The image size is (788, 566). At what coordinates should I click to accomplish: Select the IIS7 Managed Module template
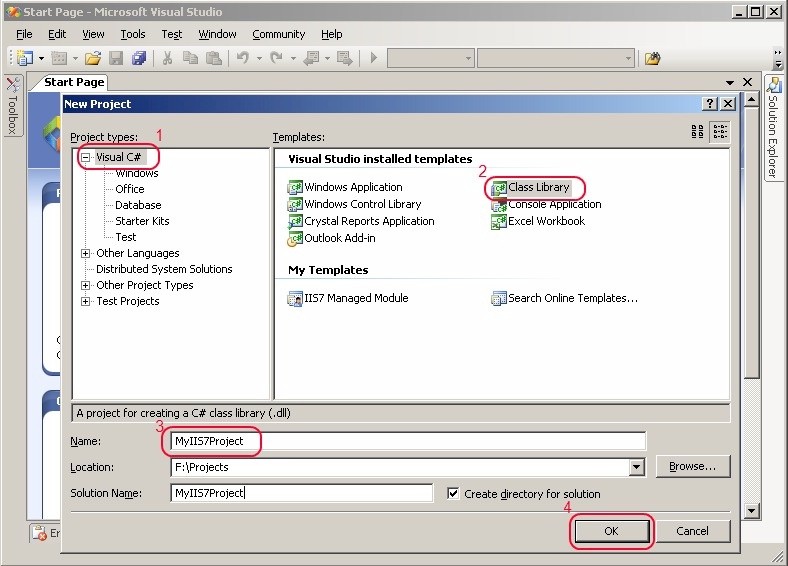[348, 299]
